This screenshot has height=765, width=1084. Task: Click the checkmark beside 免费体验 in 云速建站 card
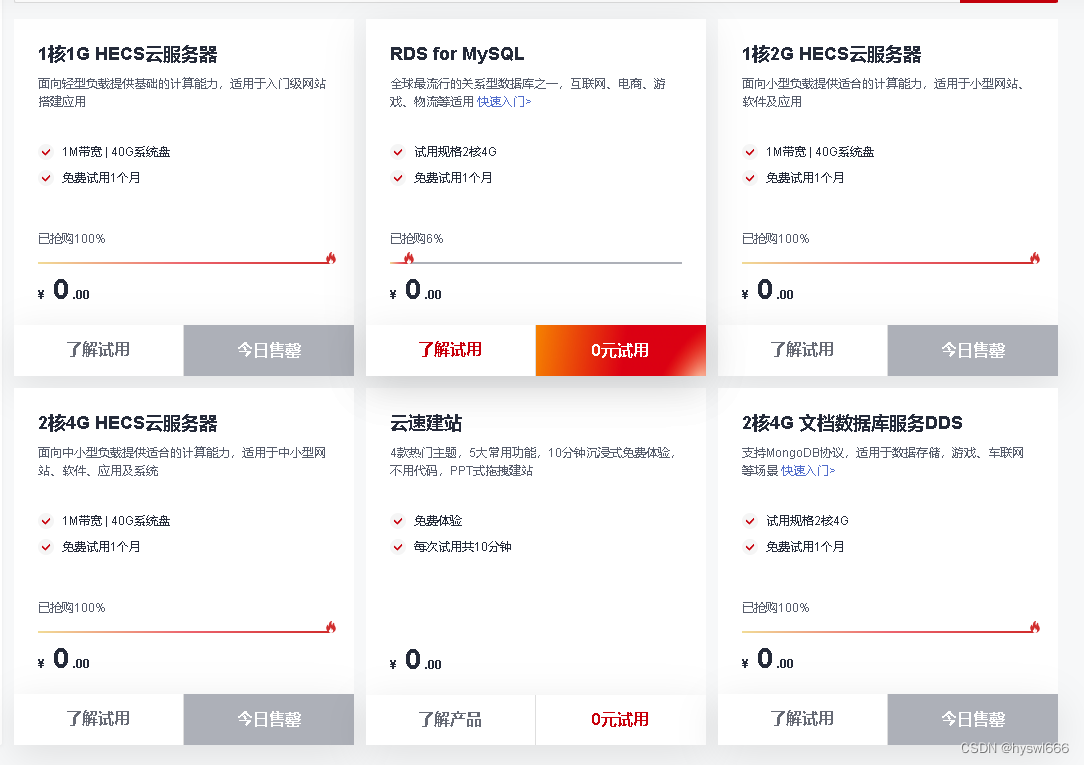[x=398, y=520]
